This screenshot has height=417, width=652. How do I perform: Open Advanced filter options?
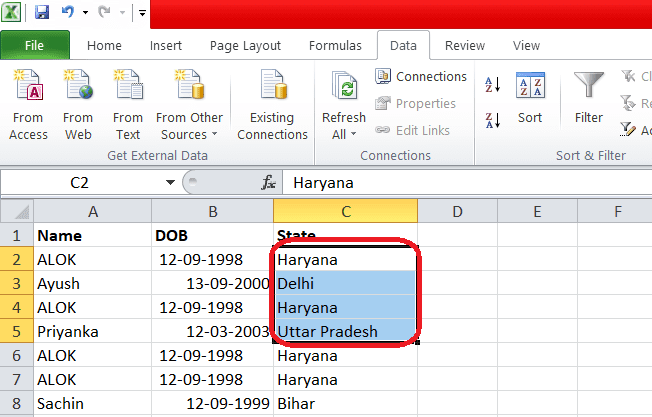[x=628, y=130]
